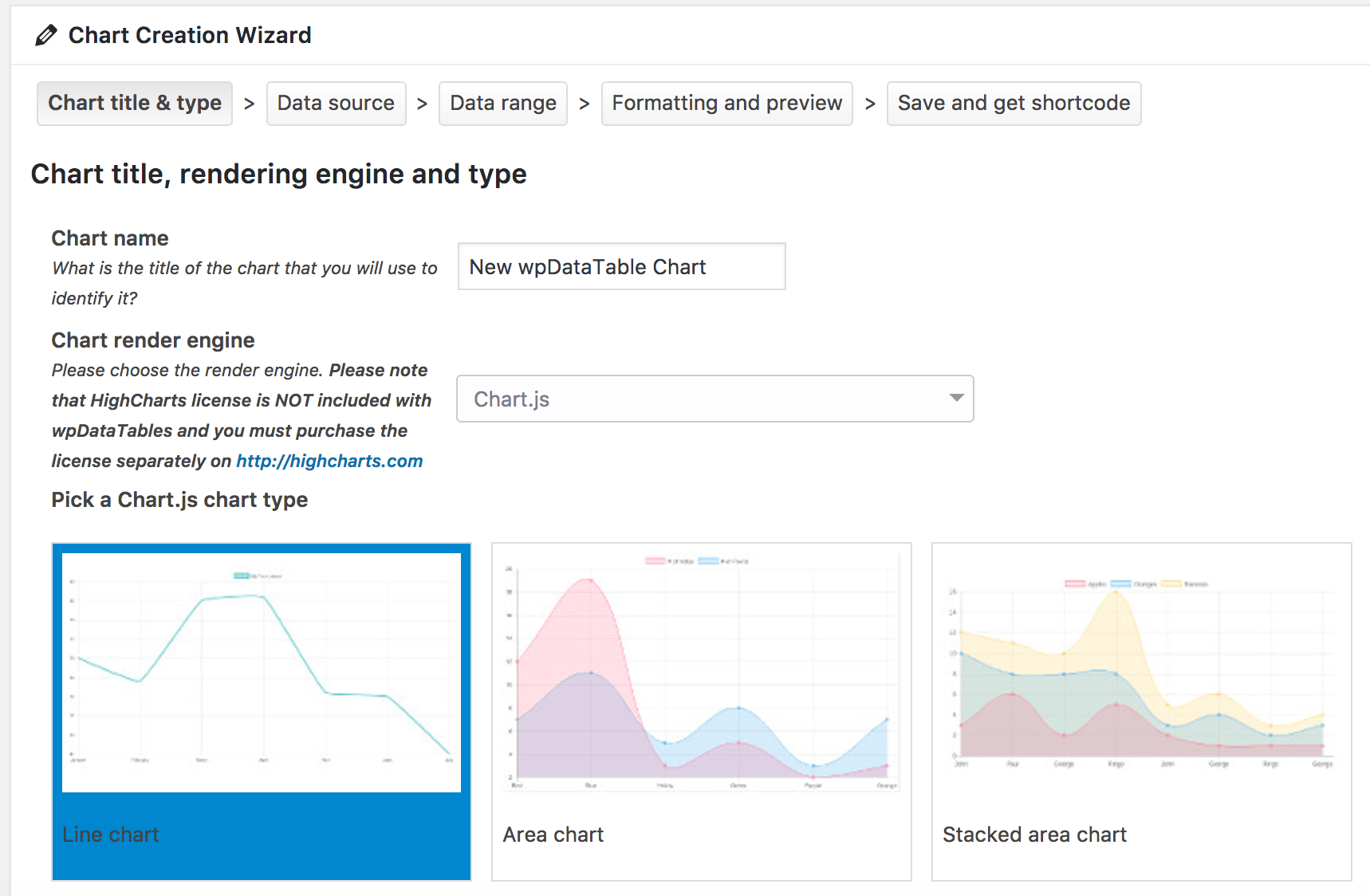The width and height of the screenshot is (1370, 896).
Task: Click the "Line chart" caption text
Action: [111, 835]
